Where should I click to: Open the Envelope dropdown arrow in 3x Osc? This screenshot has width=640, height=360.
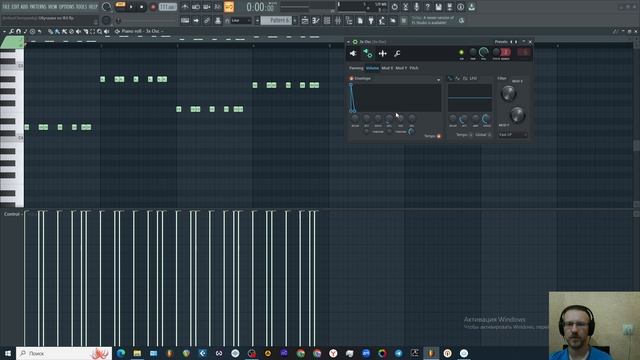(438, 80)
